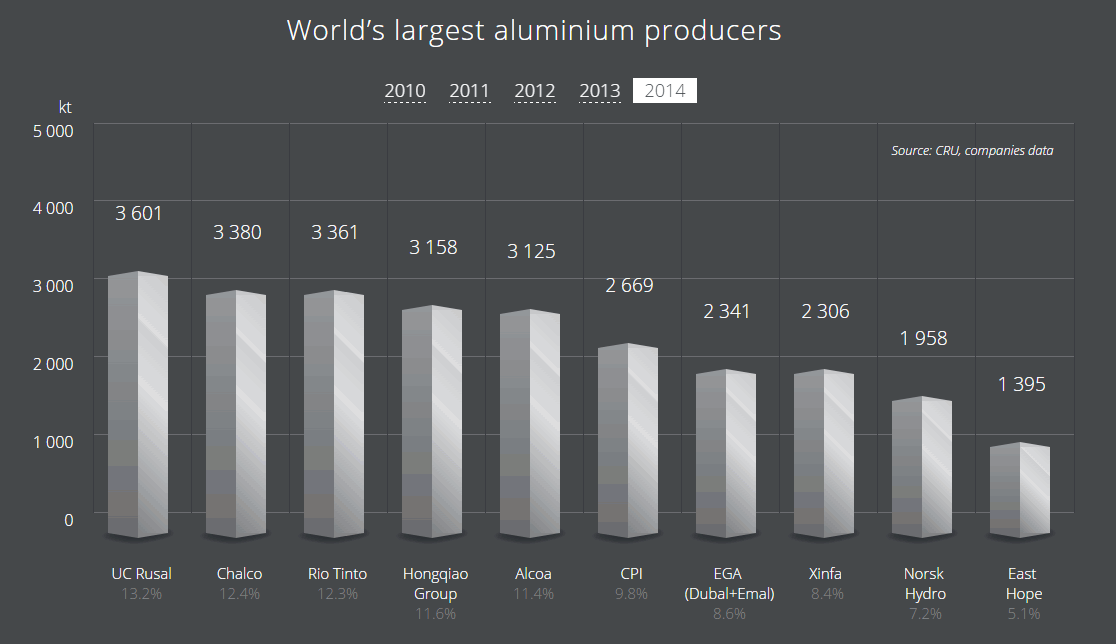
Task: Click the Hongqiao Group bar
Action: pos(432,421)
